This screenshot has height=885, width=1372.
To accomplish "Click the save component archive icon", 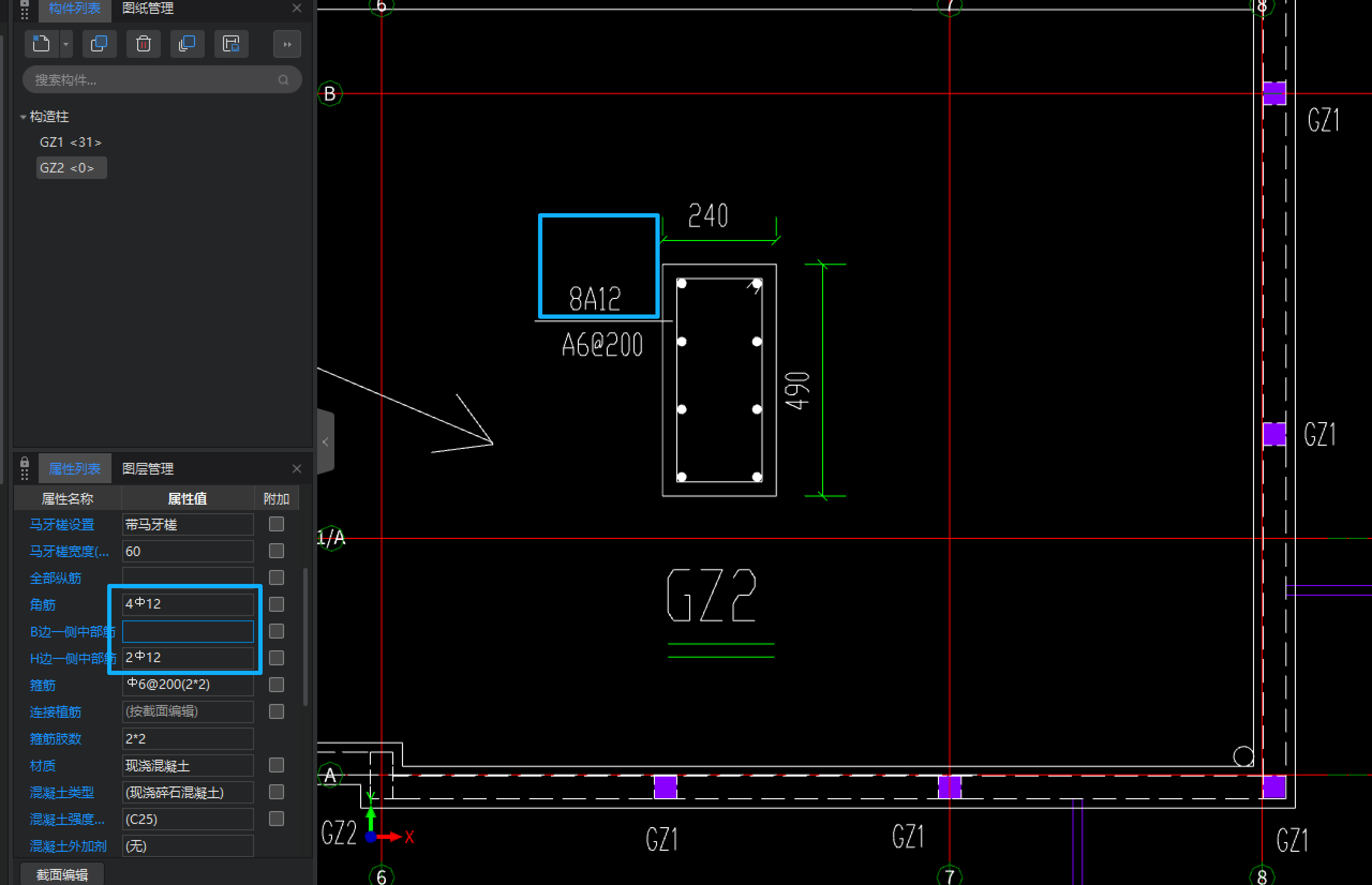I will (x=231, y=44).
